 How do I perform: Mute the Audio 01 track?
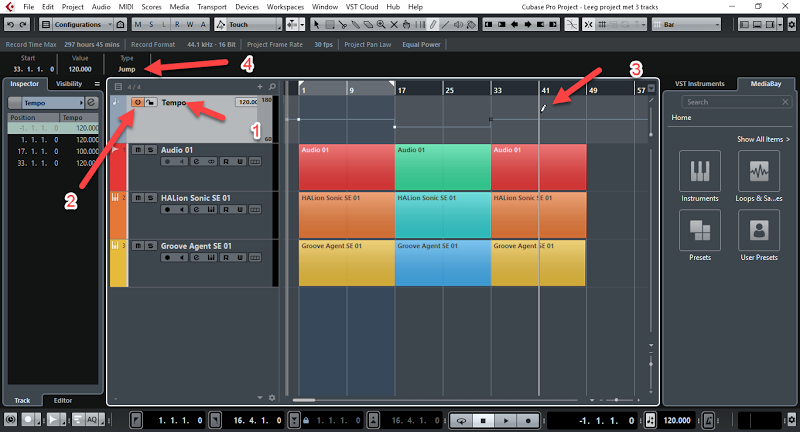138,150
